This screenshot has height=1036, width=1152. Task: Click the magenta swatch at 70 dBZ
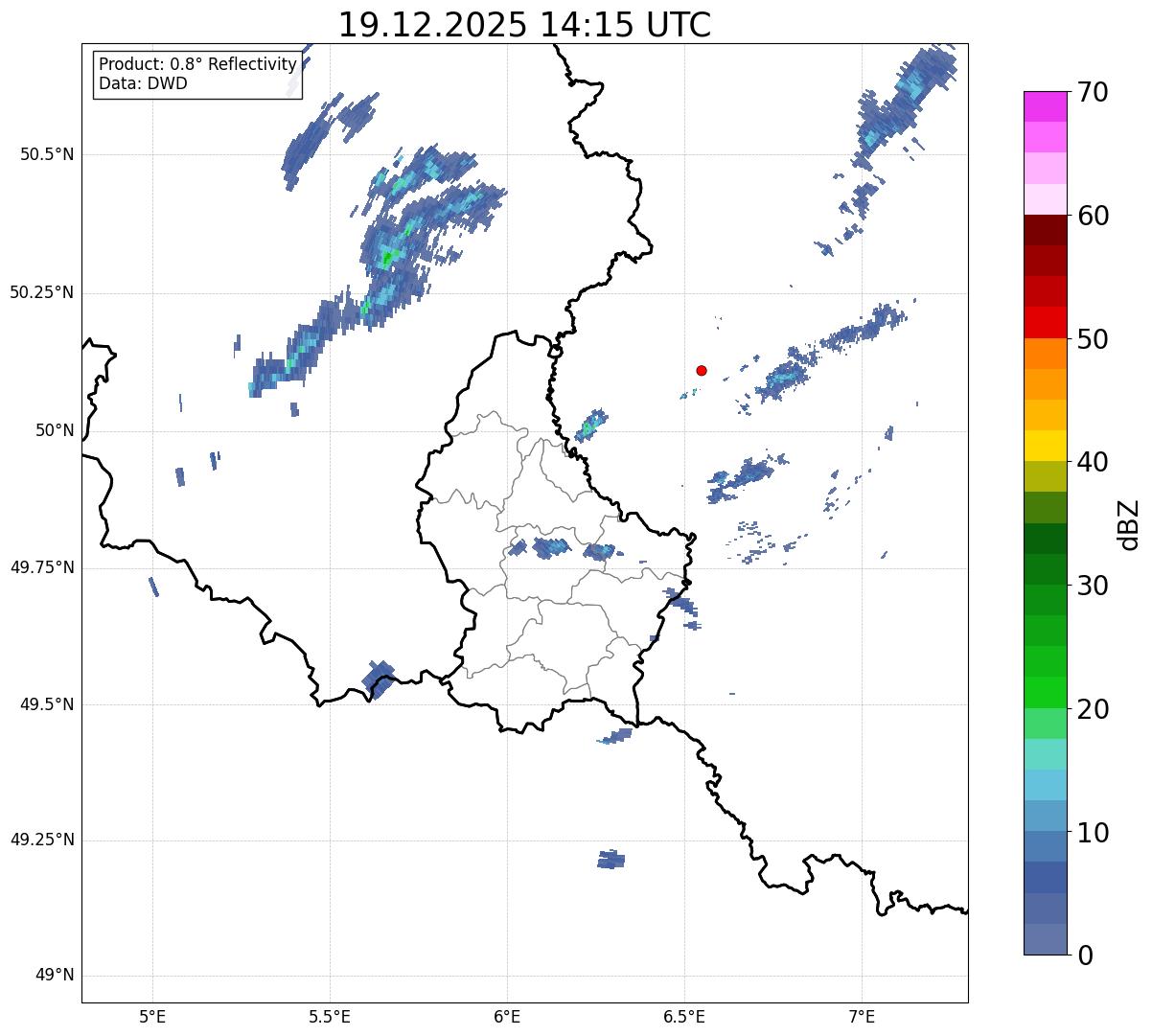coord(1045,106)
